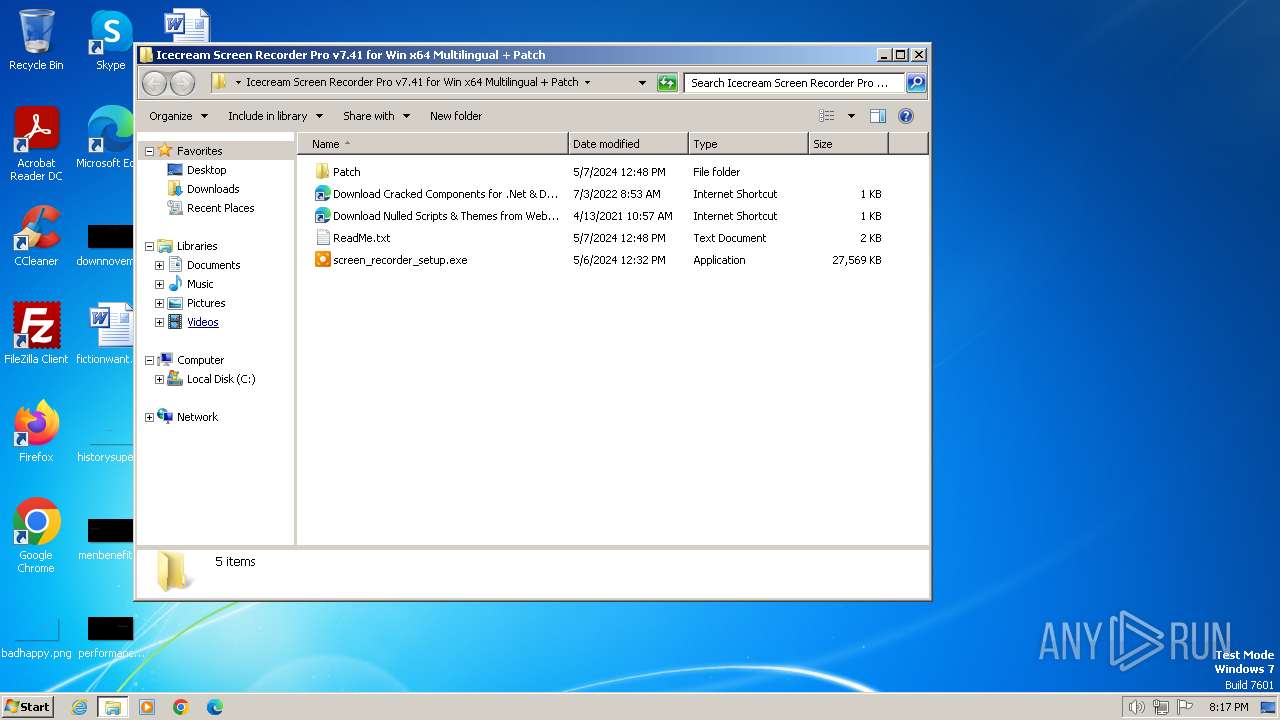1280x720 pixels.
Task: Open the Include in library dropdown
Action: coord(275,116)
